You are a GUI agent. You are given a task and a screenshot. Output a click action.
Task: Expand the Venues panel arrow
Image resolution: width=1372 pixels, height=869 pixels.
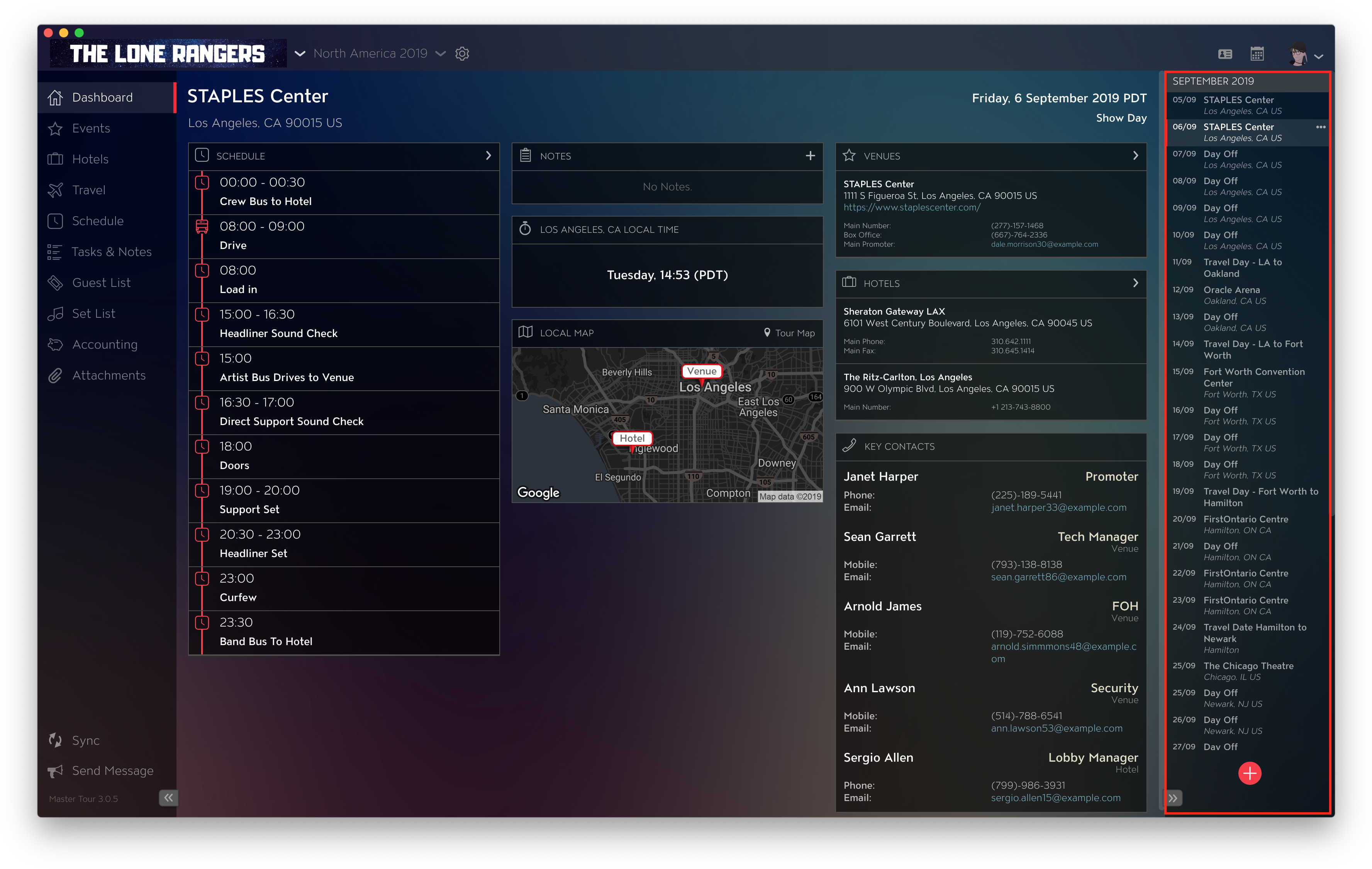(1135, 156)
